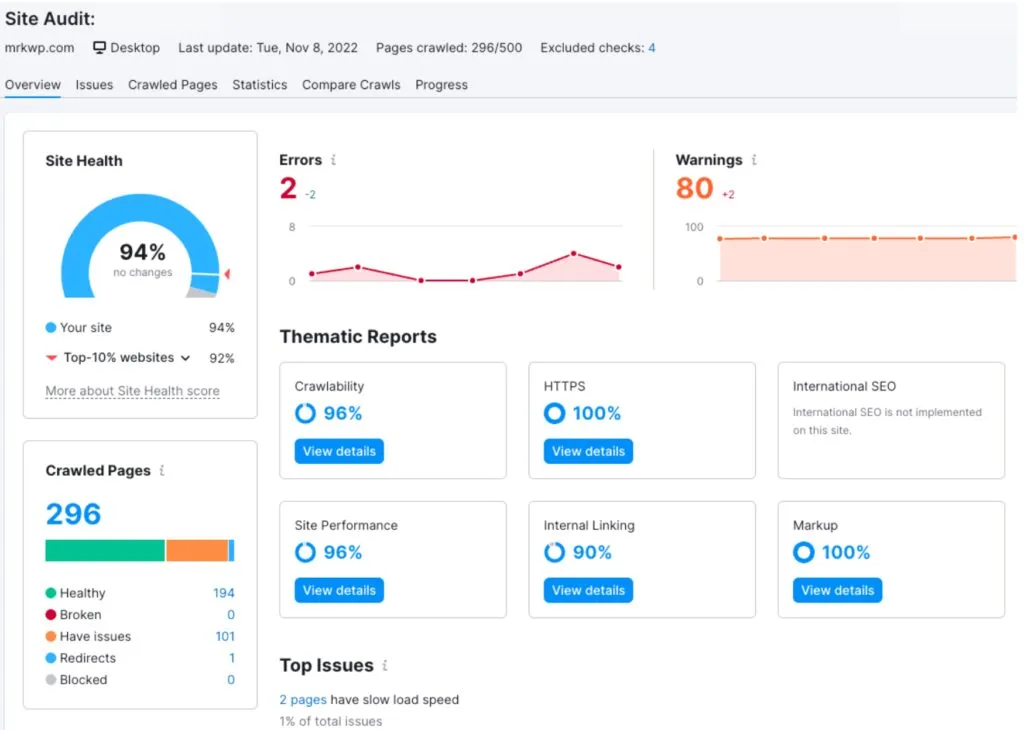Click the HTTPS progress ring icon

pyautogui.click(x=554, y=413)
